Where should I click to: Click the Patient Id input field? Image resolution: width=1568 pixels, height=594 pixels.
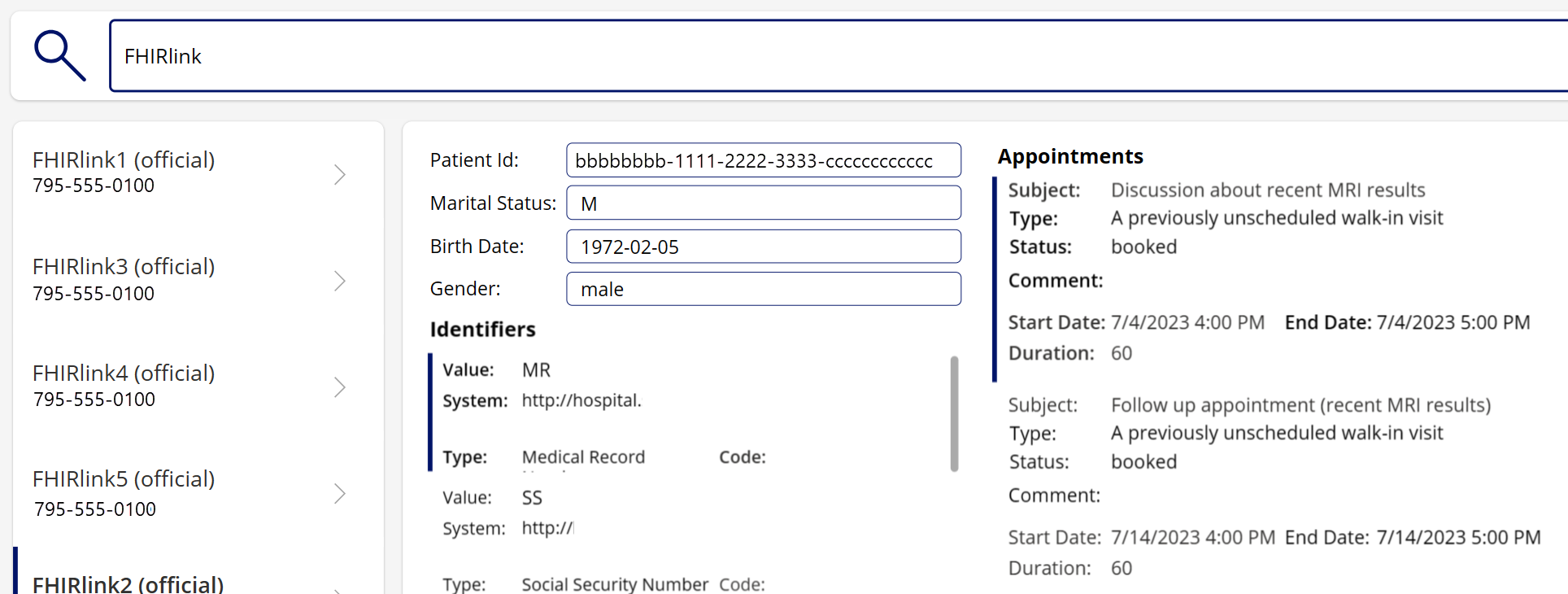coord(763,160)
